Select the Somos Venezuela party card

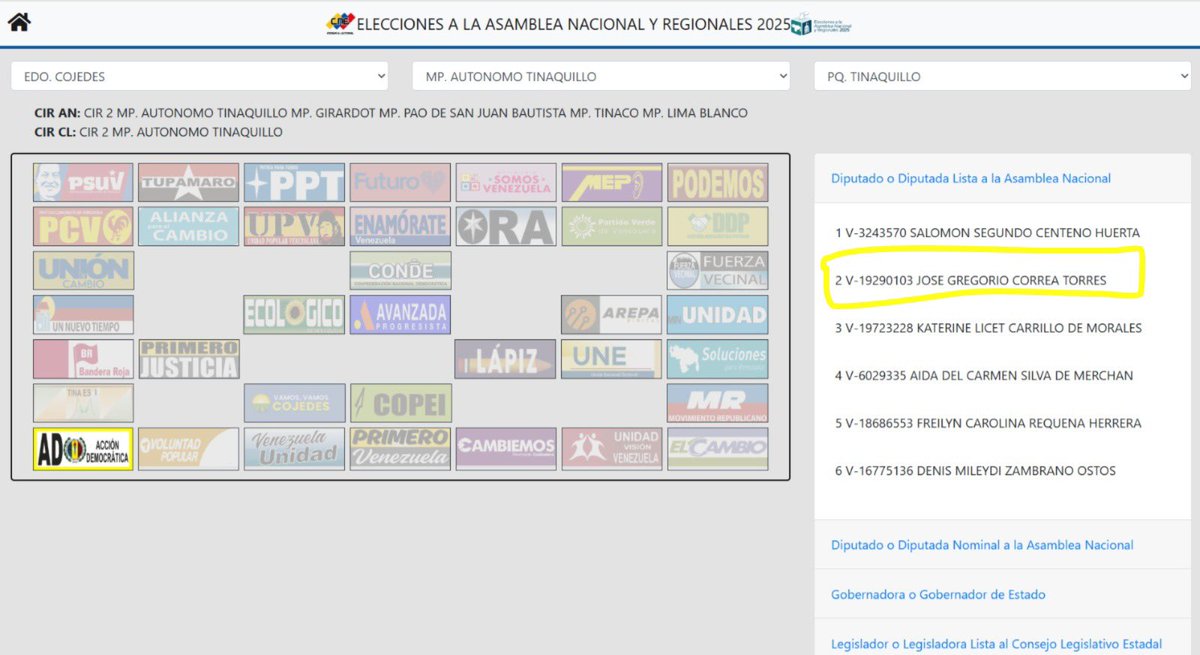(506, 183)
